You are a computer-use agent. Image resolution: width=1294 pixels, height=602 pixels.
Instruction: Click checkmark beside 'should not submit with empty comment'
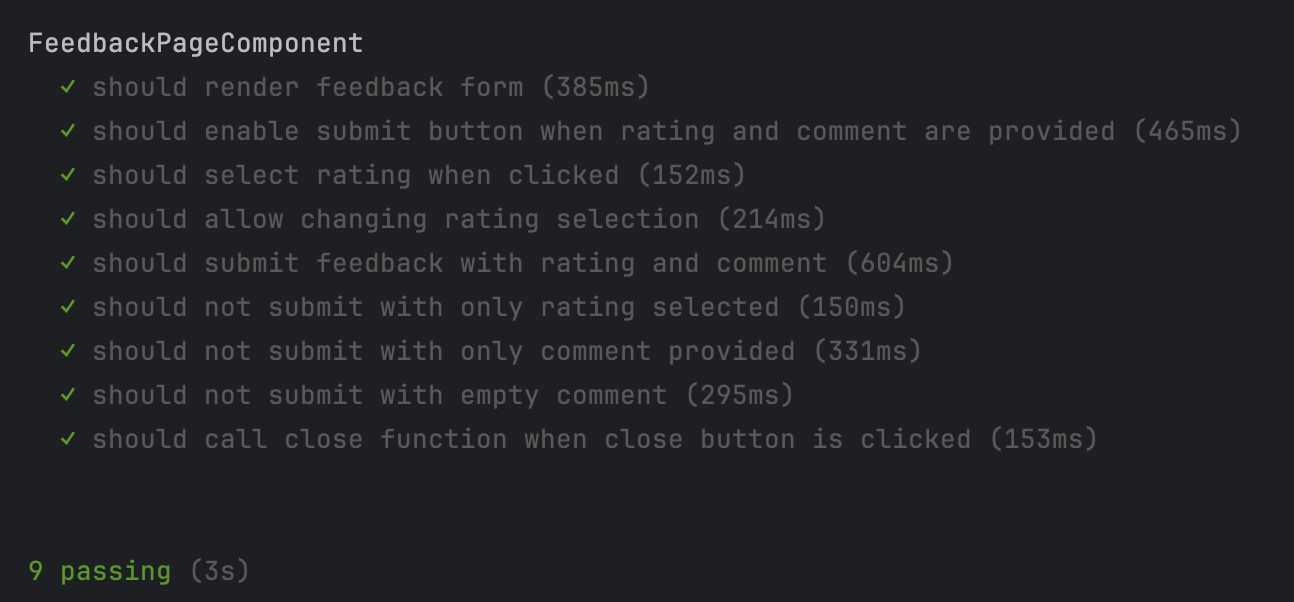tap(68, 395)
